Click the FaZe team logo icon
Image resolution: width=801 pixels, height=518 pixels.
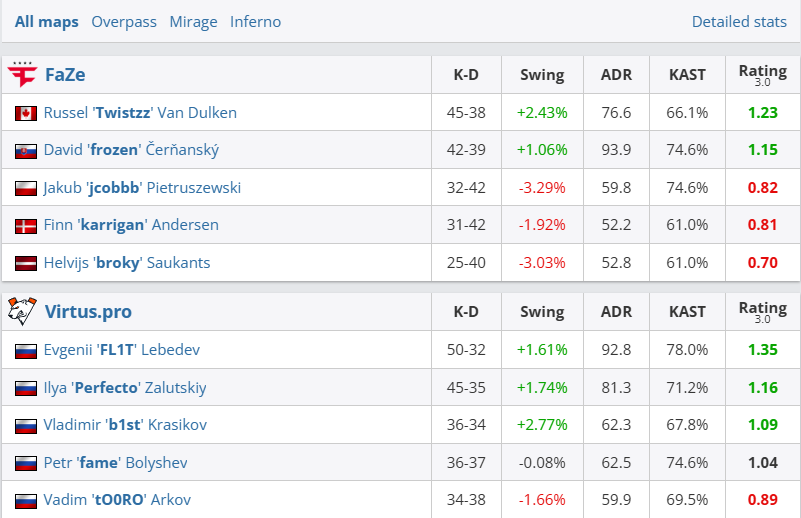click(22, 75)
